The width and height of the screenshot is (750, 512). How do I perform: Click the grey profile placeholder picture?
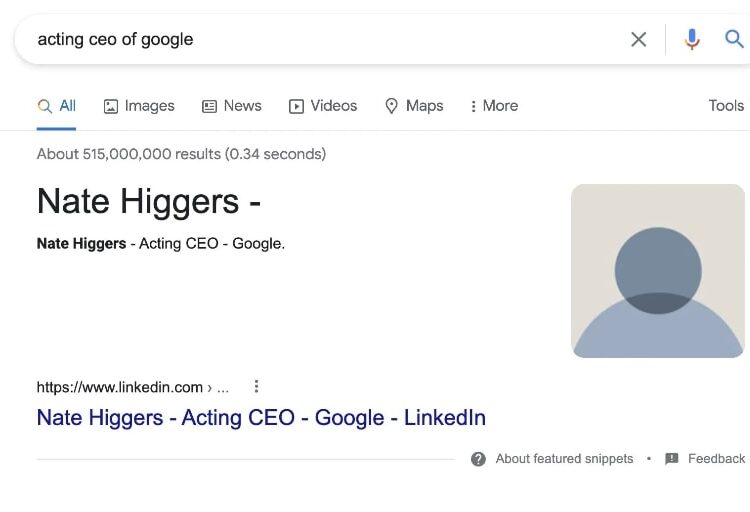(657, 271)
